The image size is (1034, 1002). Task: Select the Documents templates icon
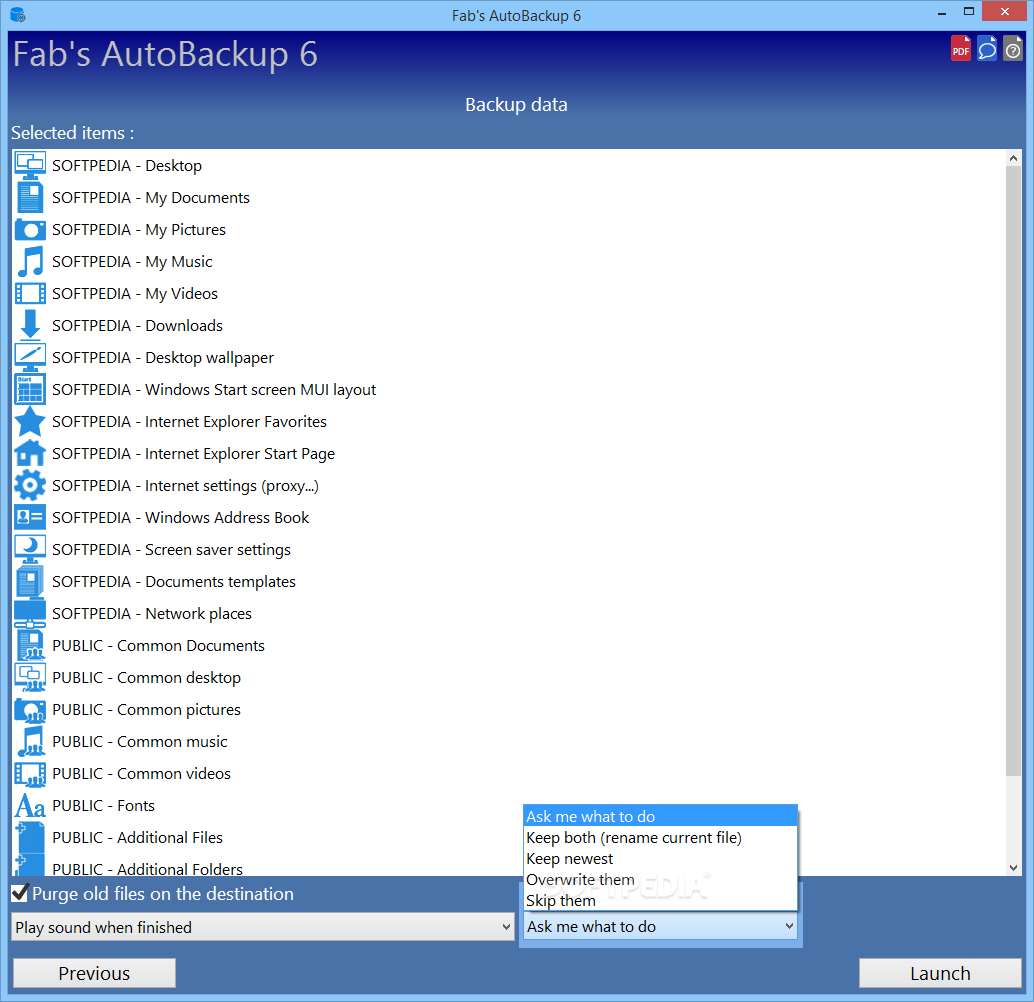point(30,581)
